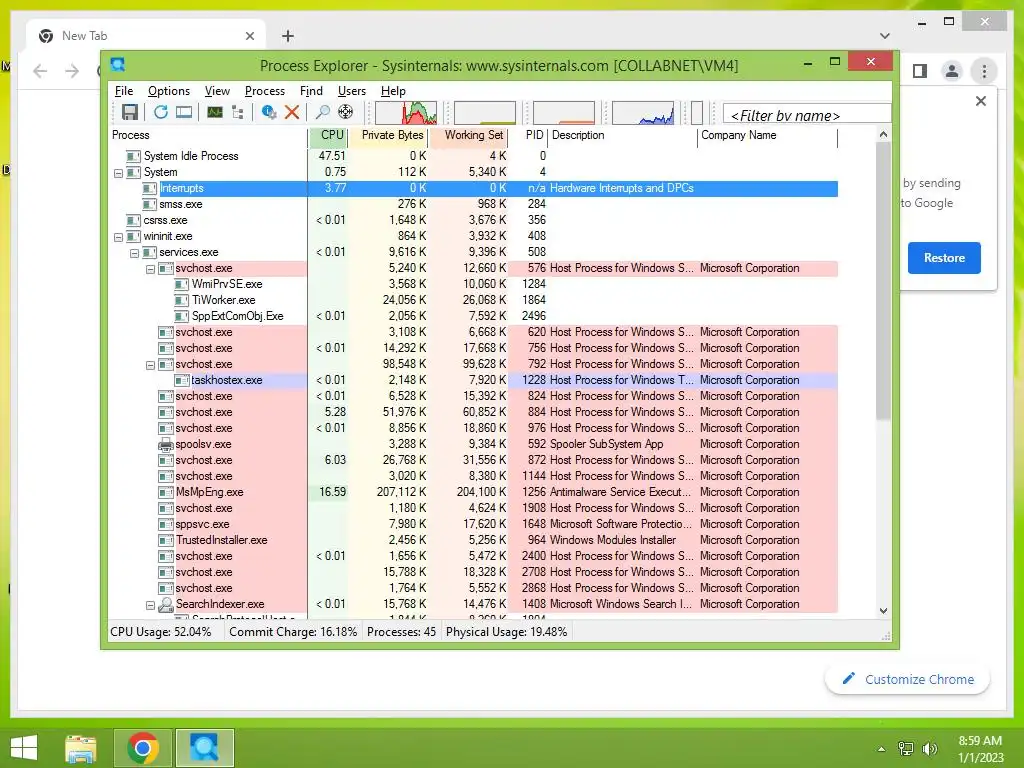Collapse the wininit.exe tree node
The image size is (1024, 768).
(x=118, y=237)
